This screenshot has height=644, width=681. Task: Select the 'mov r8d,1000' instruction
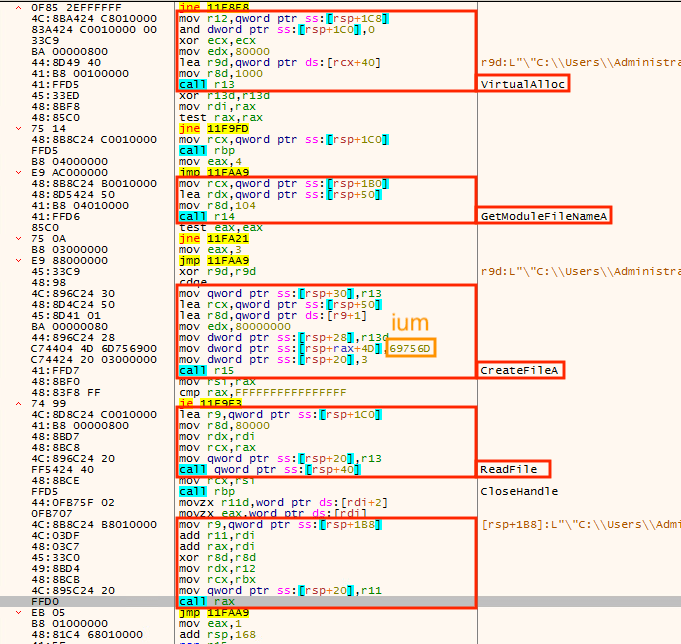(221, 73)
